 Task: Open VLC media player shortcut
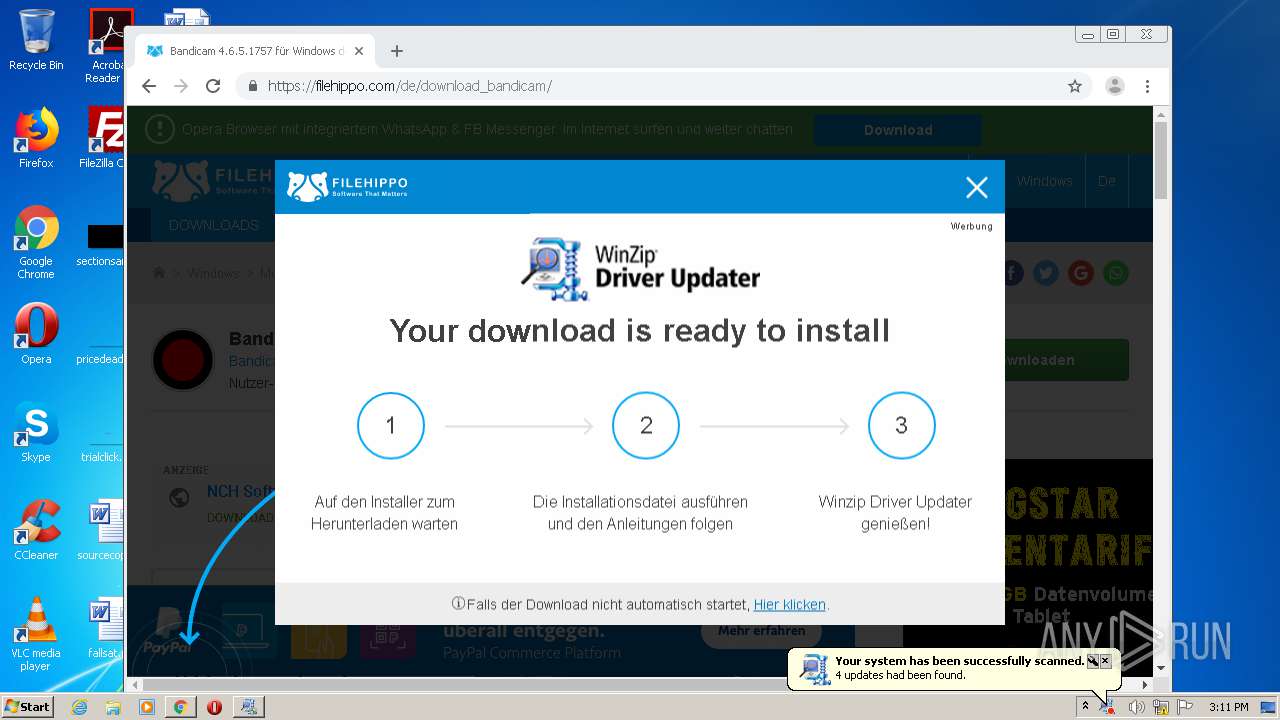point(36,634)
